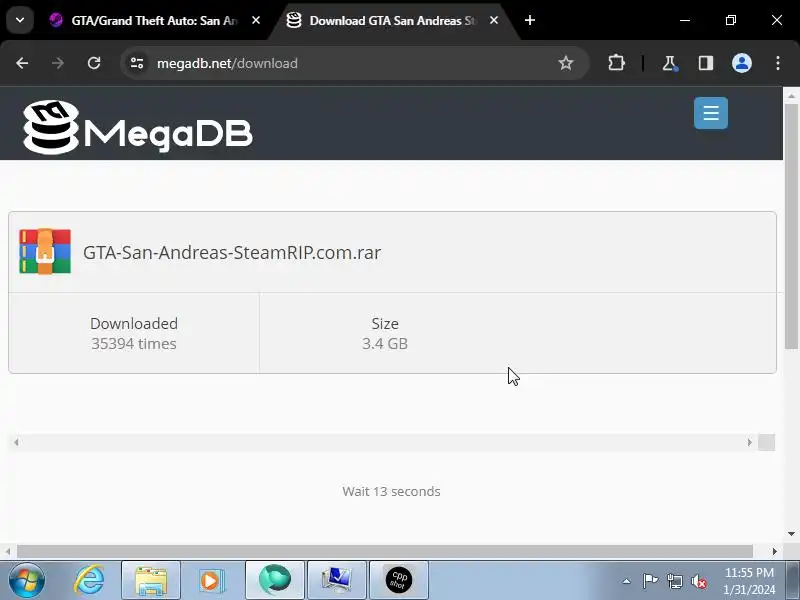Open the Windows Start menu

pyautogui.click(x=27, y=580)
